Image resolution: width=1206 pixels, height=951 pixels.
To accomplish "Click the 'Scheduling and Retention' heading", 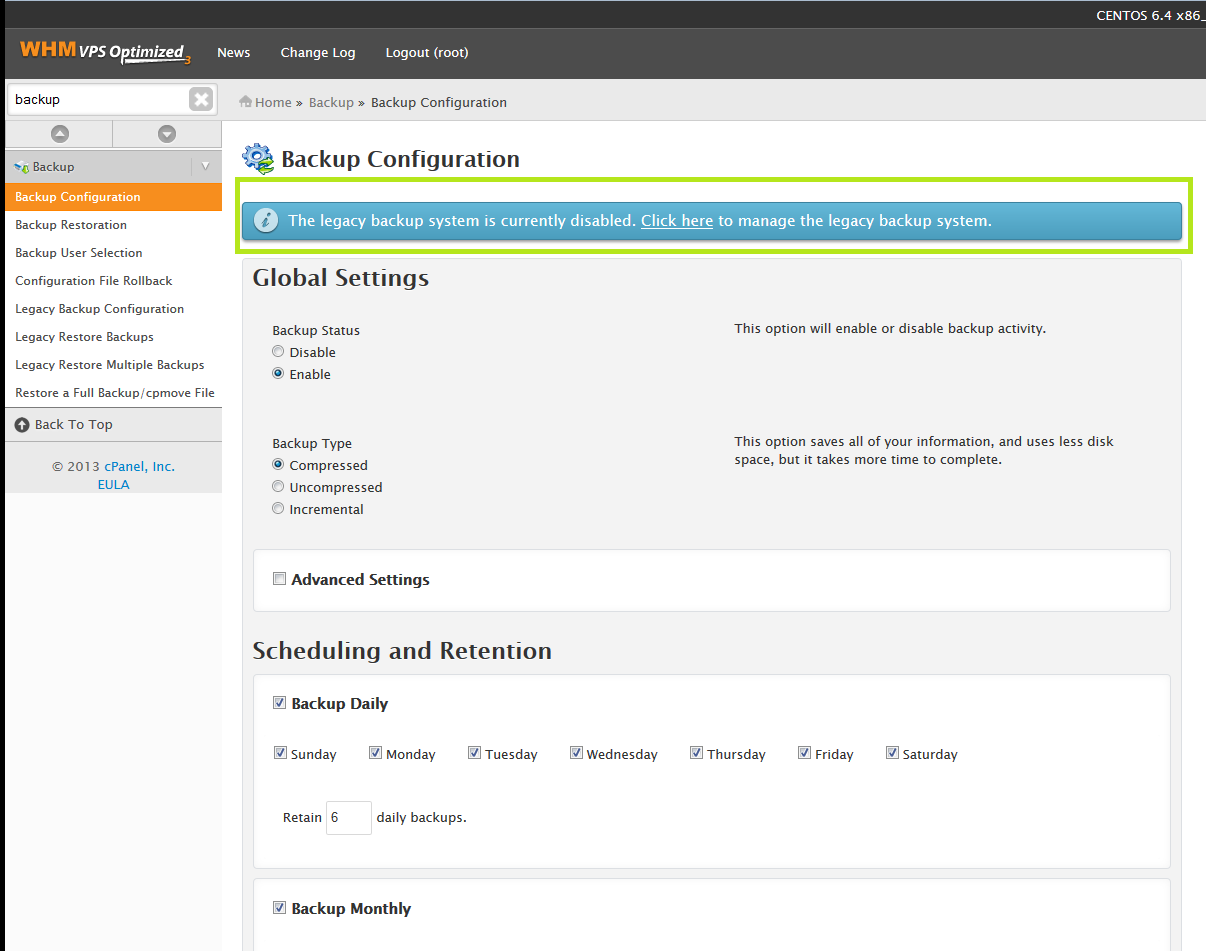I will (x=402, y=651).
